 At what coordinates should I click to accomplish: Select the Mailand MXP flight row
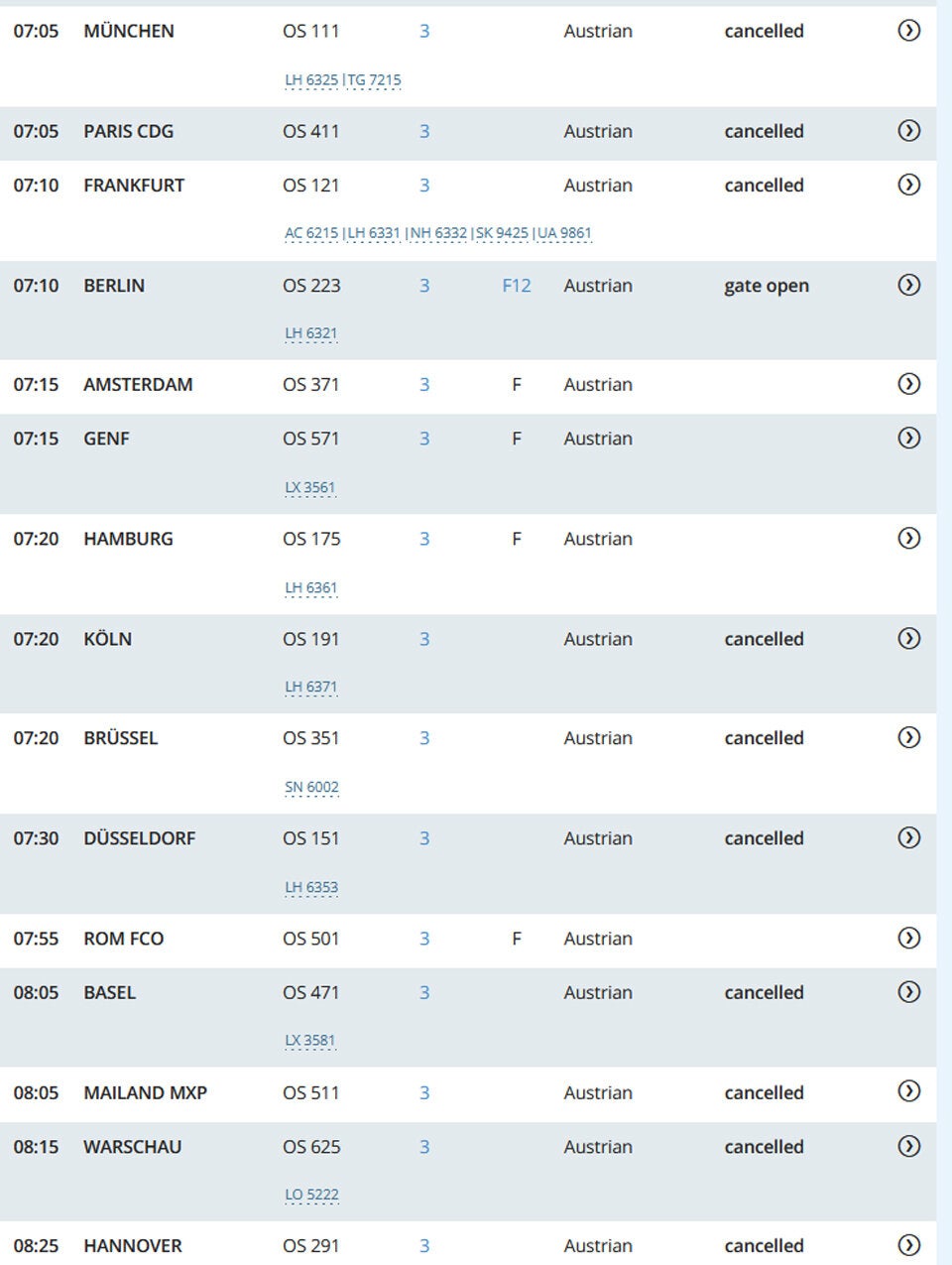pyautogui.click(x=145, y=1092)
